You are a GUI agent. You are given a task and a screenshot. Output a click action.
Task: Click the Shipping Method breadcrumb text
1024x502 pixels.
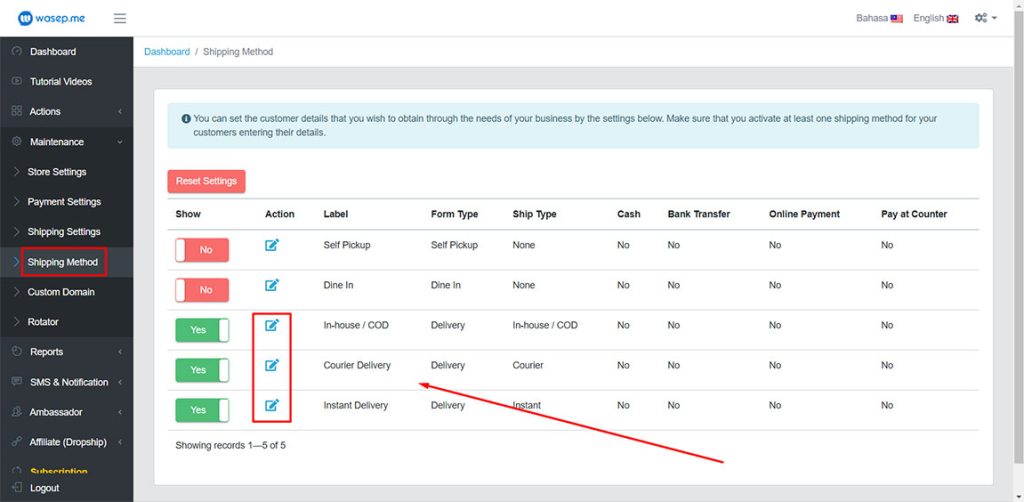[x=238, y=52]
